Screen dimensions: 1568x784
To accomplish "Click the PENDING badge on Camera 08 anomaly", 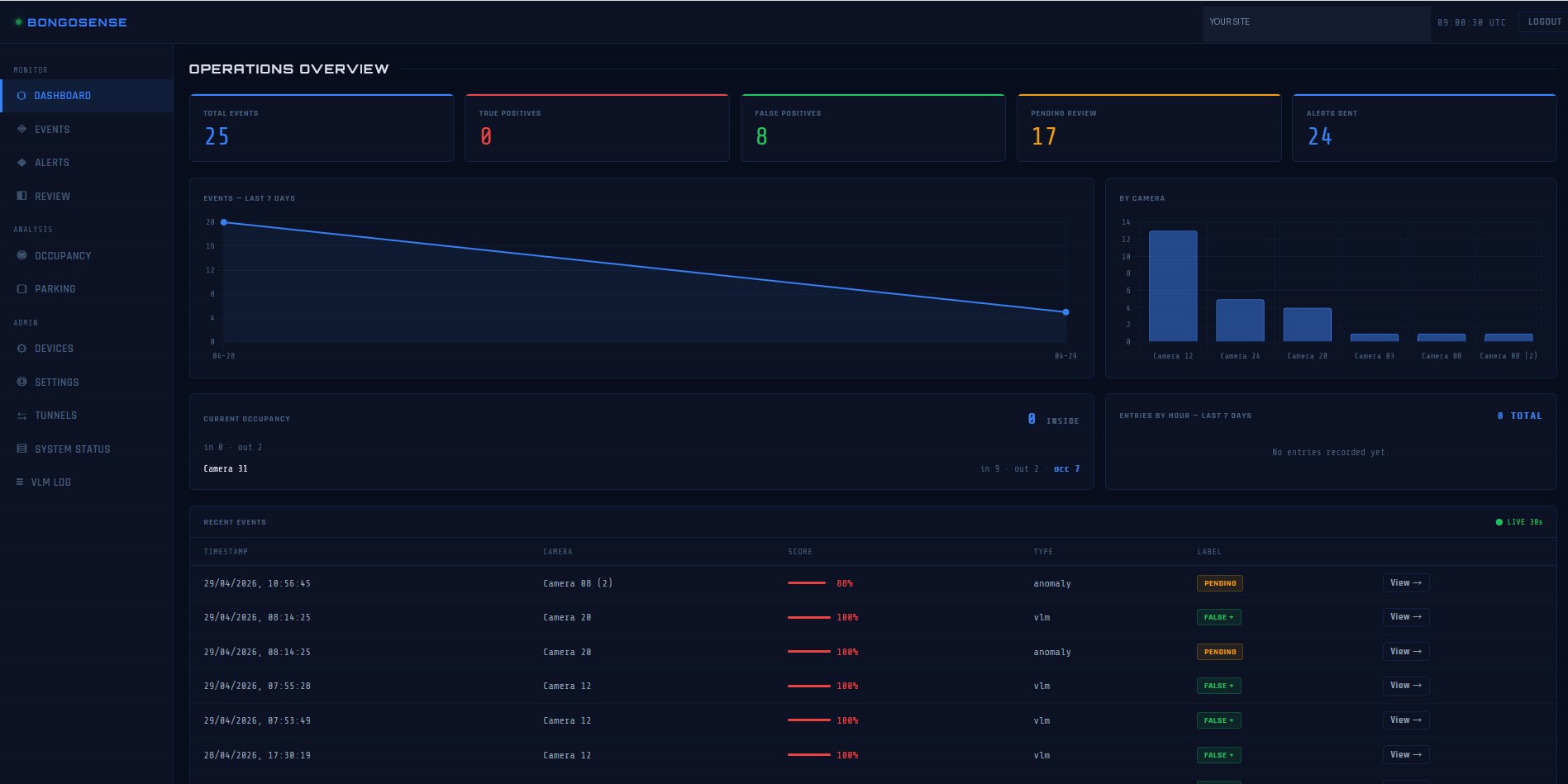I will pos(1219,582).
